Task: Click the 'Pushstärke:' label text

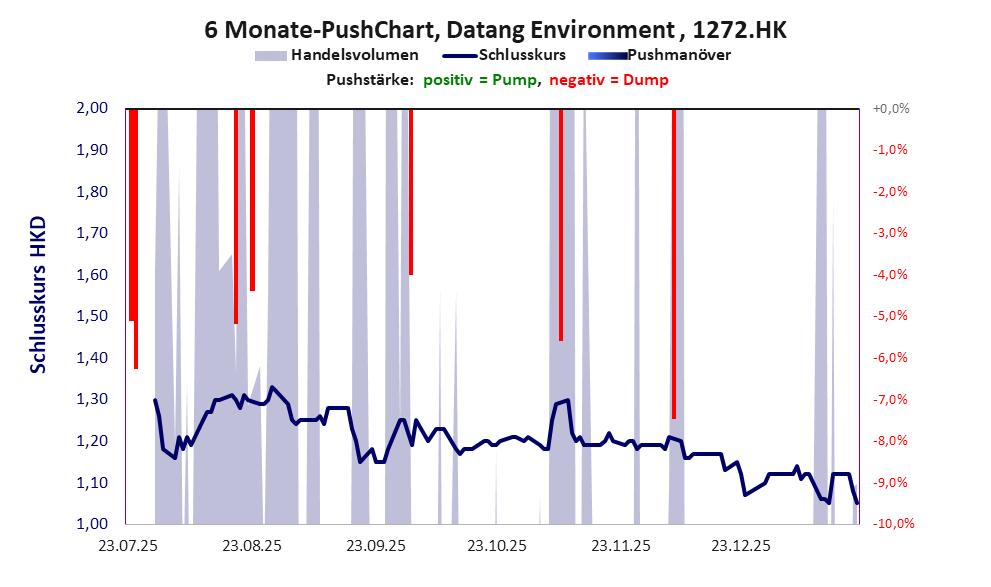Action: click(369, 80)
